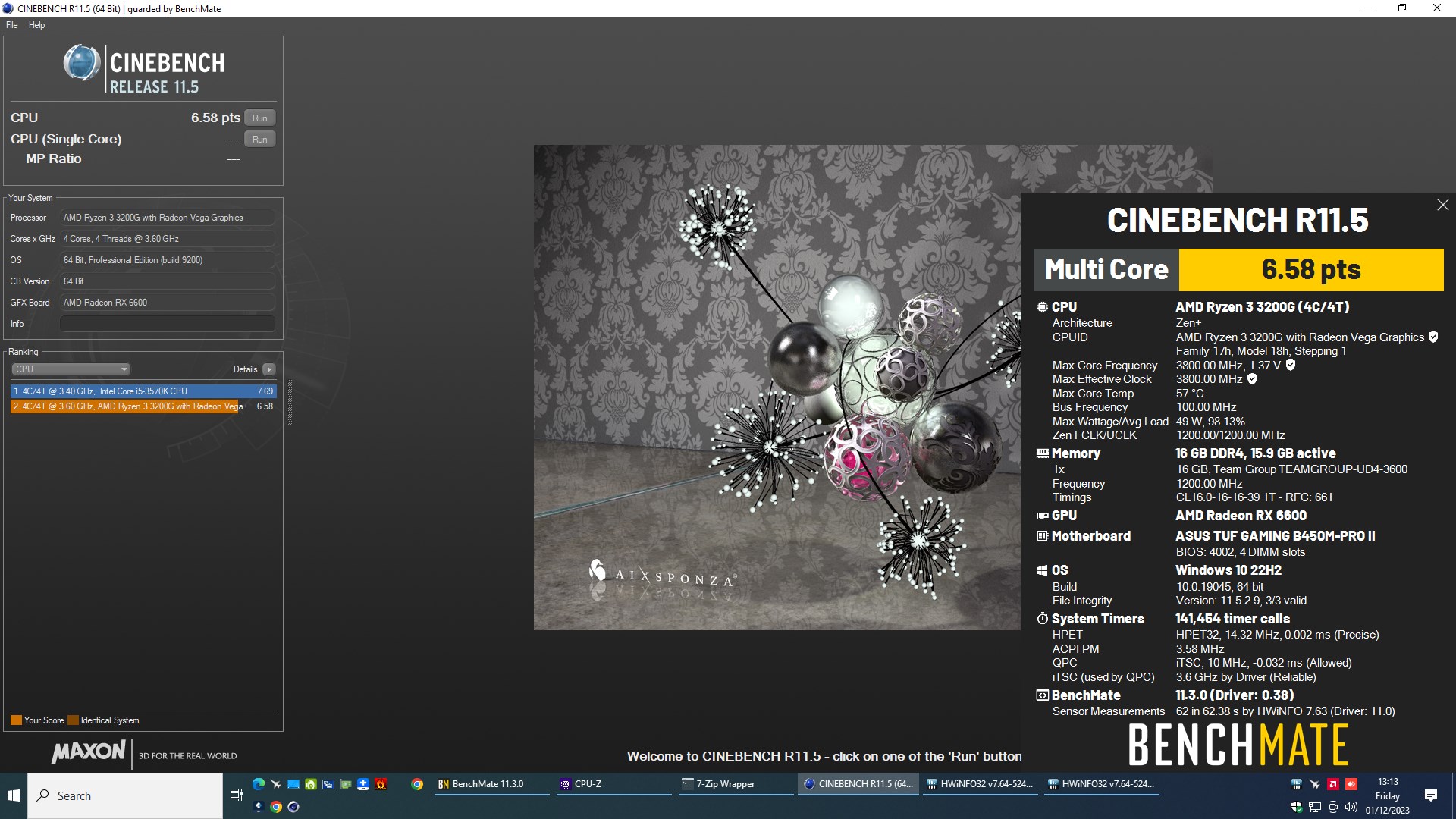Open AnyDesk tray icon
This screenshot has width=1456, height=819.
point(1351,784)
